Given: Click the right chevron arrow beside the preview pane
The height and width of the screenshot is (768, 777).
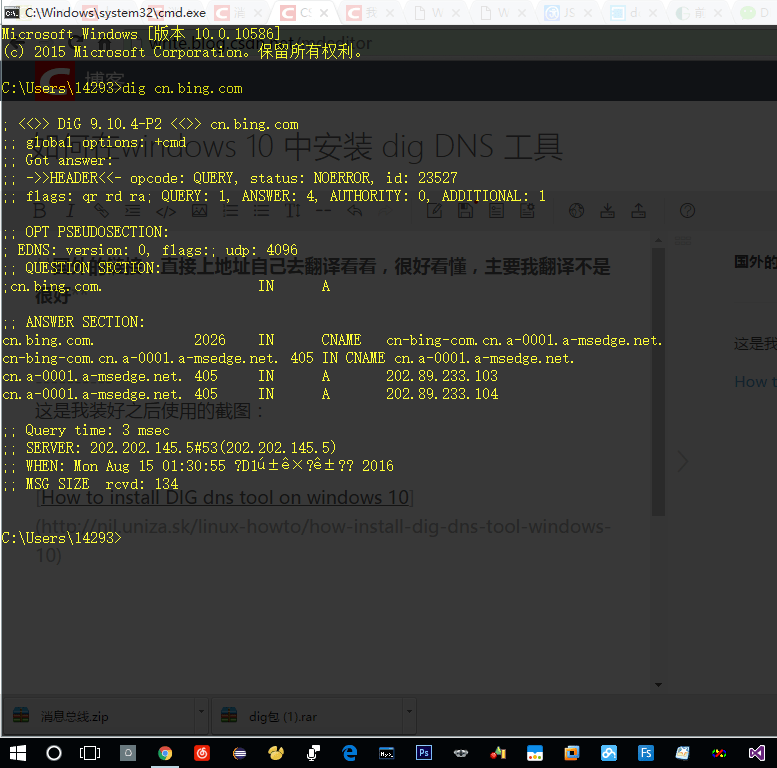Looking at the screenshot, I should pyautogui.click(x=683, y=461).
